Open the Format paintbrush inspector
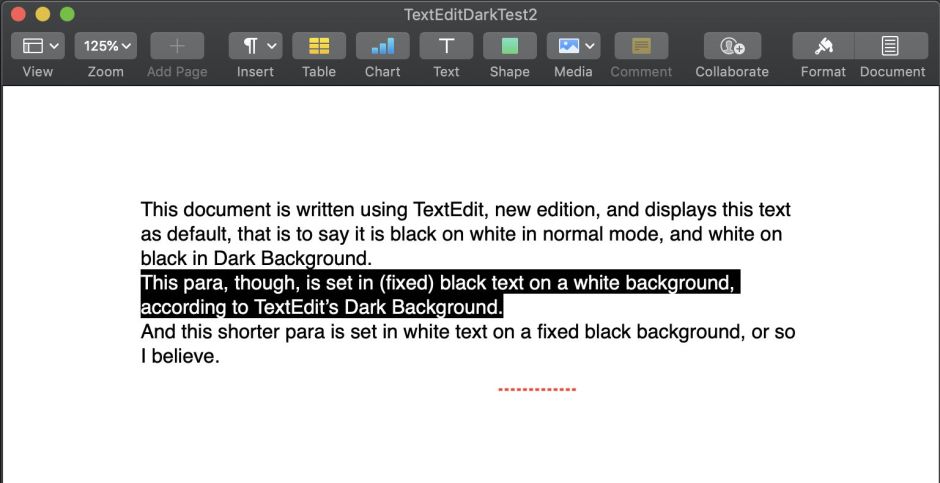Viewport: 940px width, 483px height. point(823,46)
